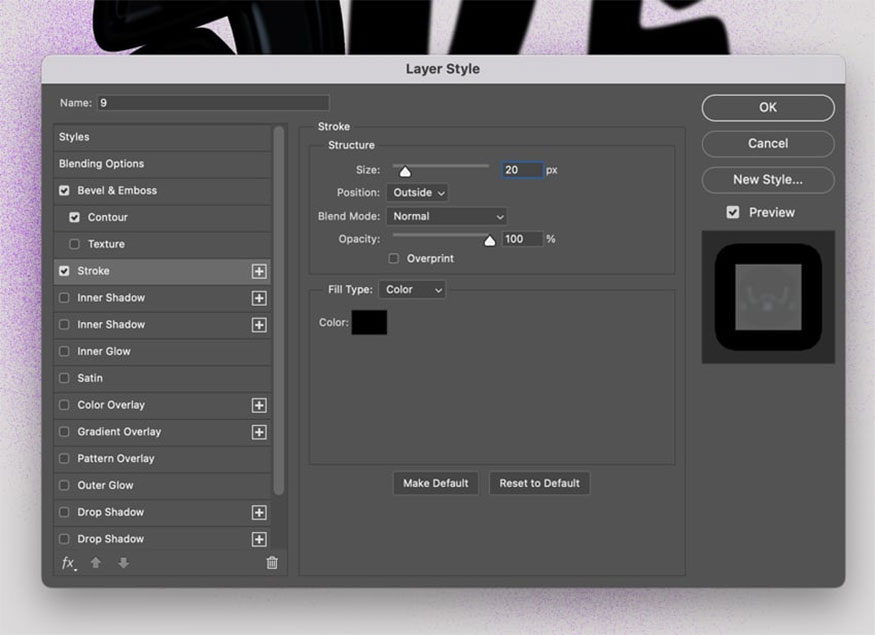875x635 pixels.
Task: Open the fx effects menu icon
Action: tap(68, 563)
